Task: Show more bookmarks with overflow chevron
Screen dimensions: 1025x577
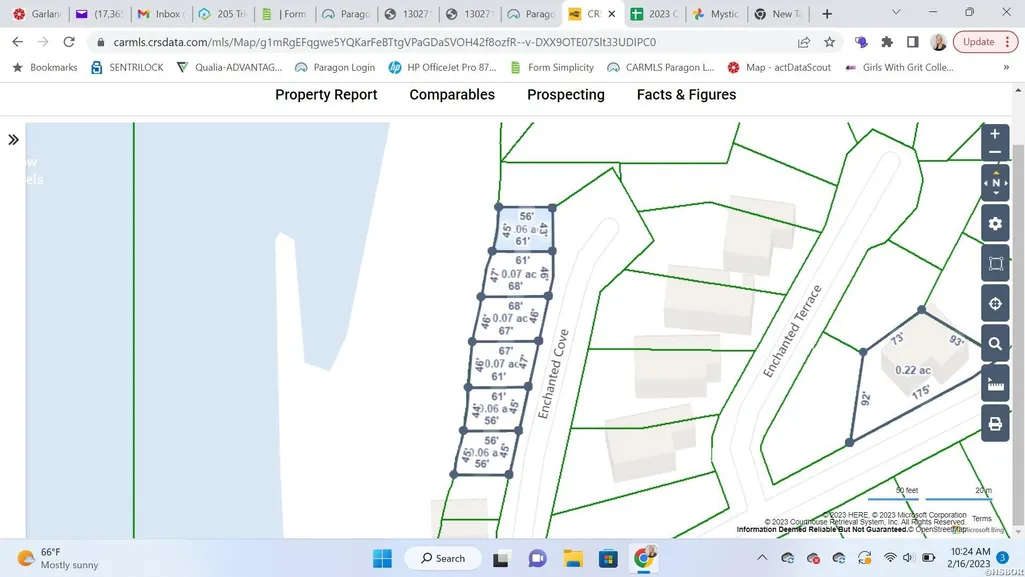Action: (x=1006, y=67)
